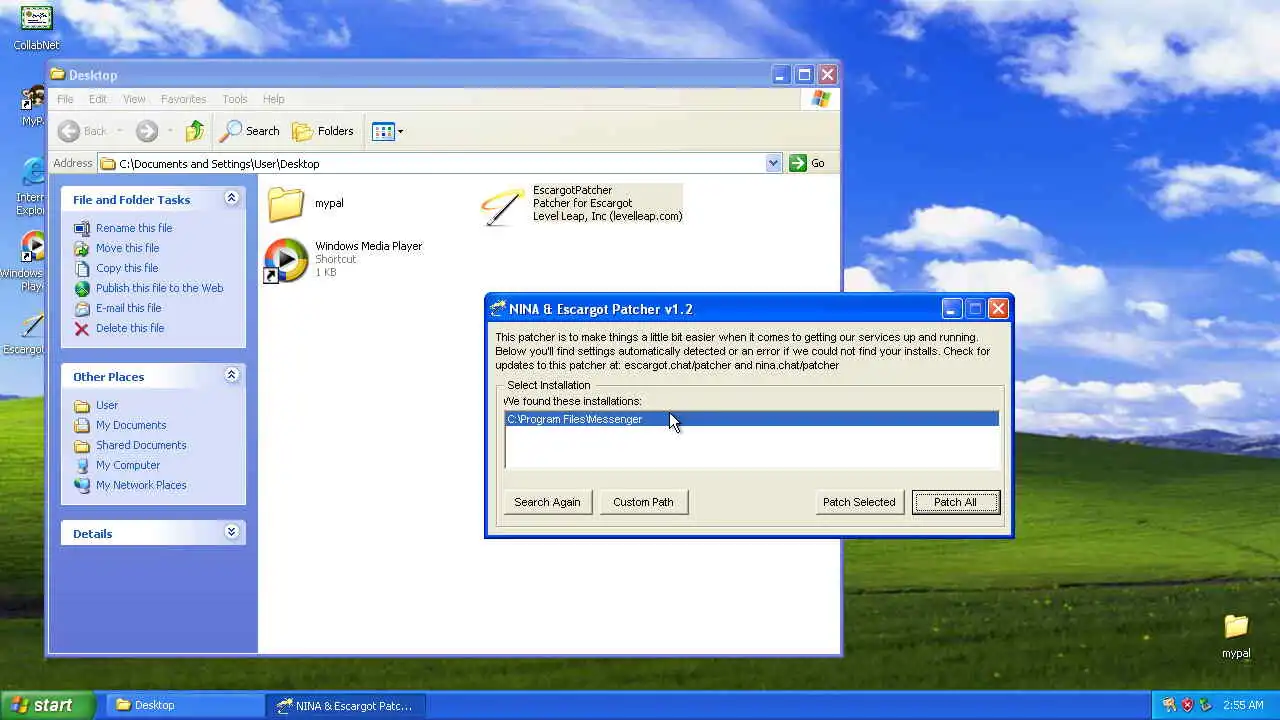Screen dimensions: 1280x720
Task: Click Move this file
Action: click(127, 248)
